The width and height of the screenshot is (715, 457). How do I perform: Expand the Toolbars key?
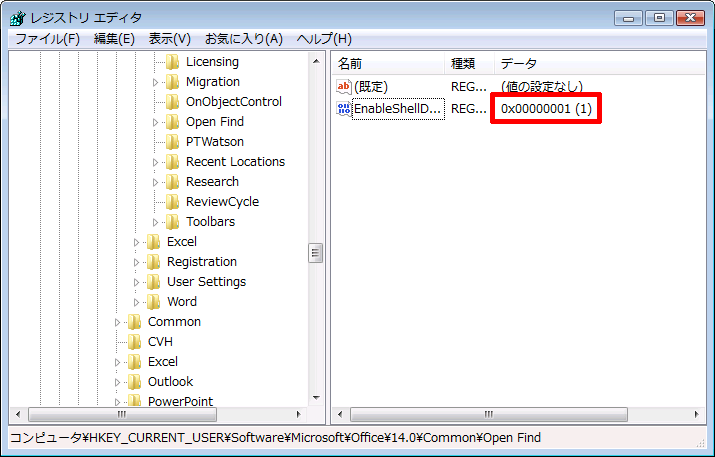[155, 223]
